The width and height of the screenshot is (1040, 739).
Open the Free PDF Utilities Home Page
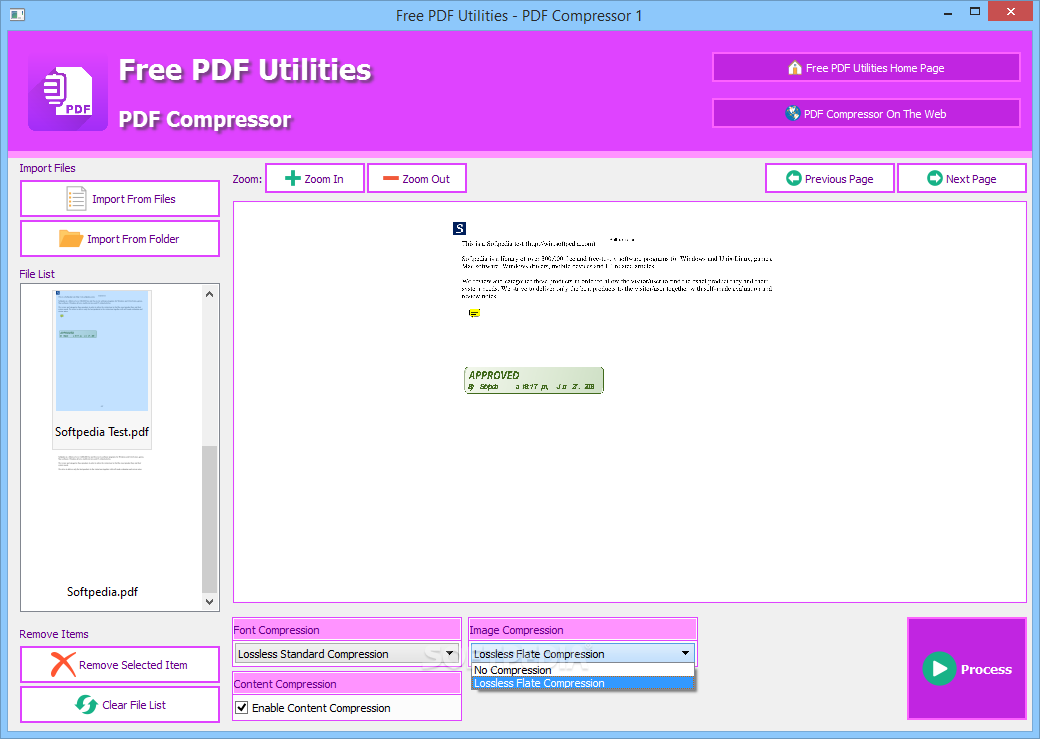click(x=865, y=67)
